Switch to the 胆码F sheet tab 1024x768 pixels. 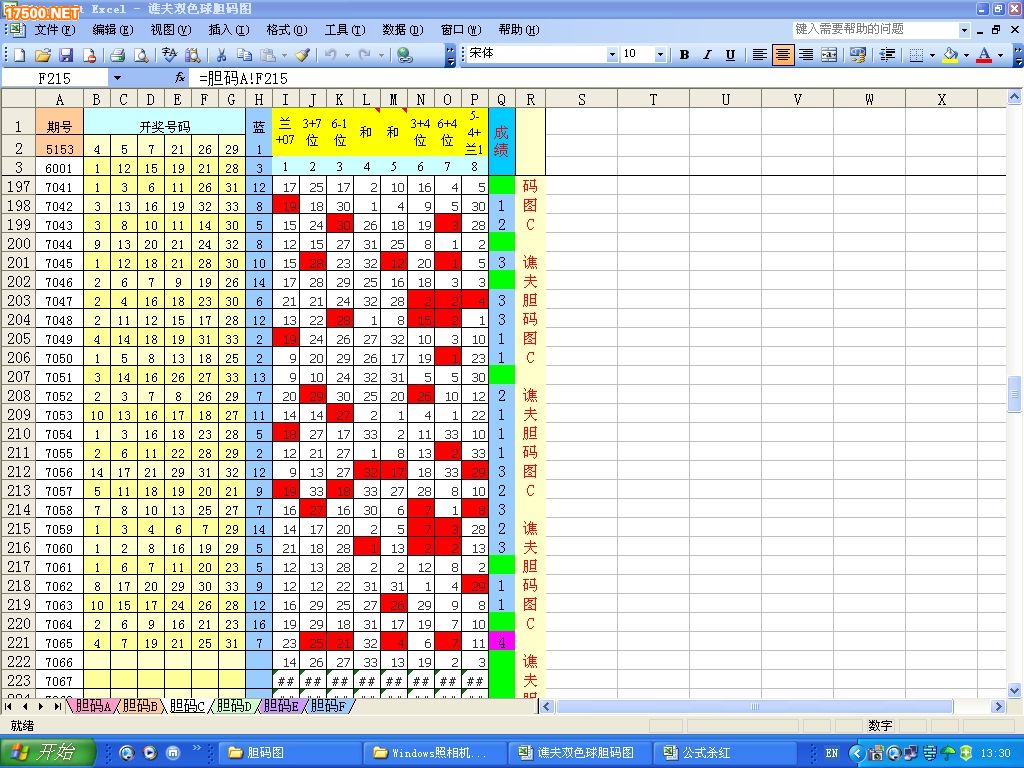(x=328, y=706)
